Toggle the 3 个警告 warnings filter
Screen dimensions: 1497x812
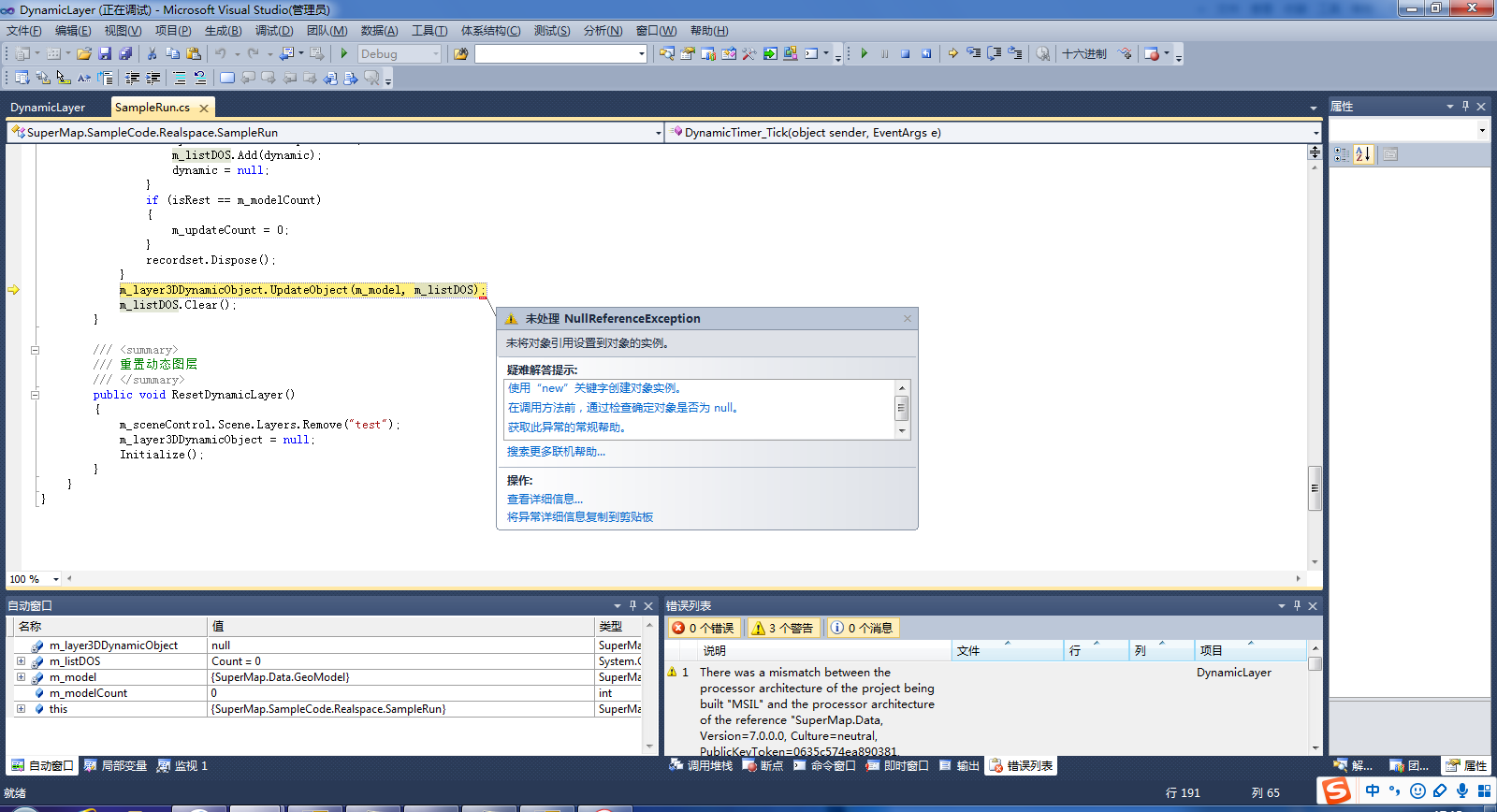click(x=783, y=628)
